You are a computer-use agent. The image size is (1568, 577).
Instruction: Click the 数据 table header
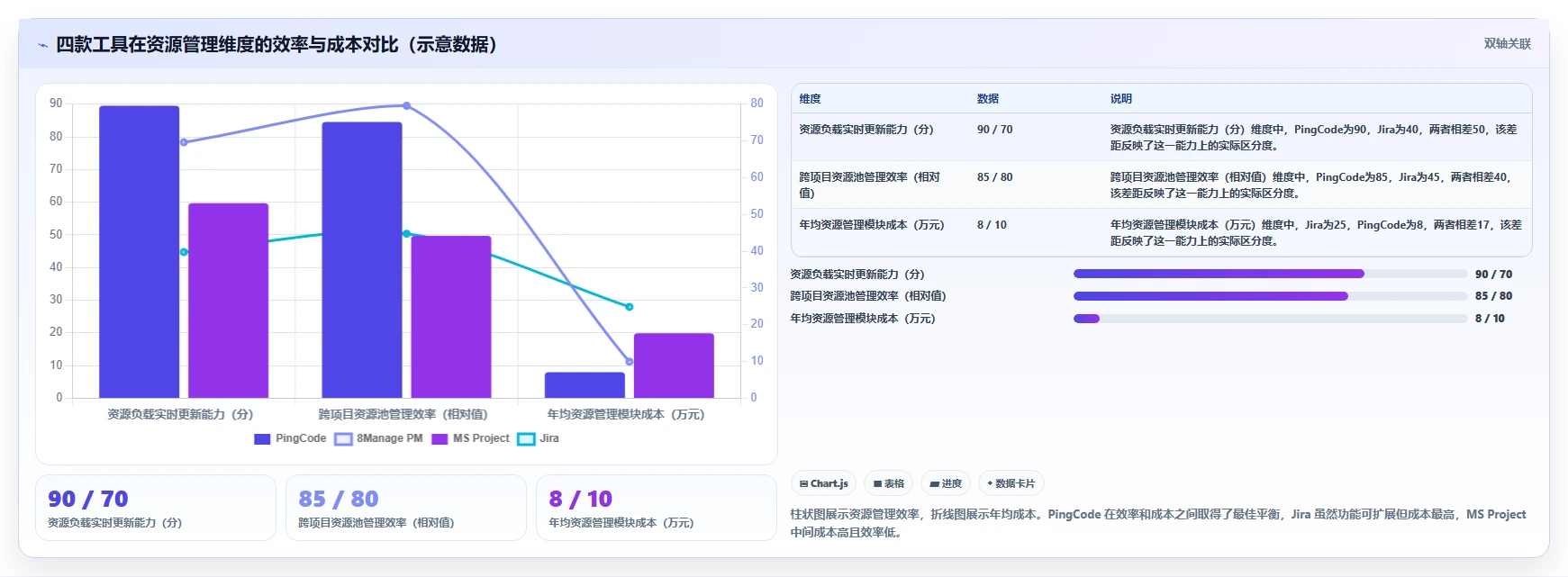click(988, 99)
